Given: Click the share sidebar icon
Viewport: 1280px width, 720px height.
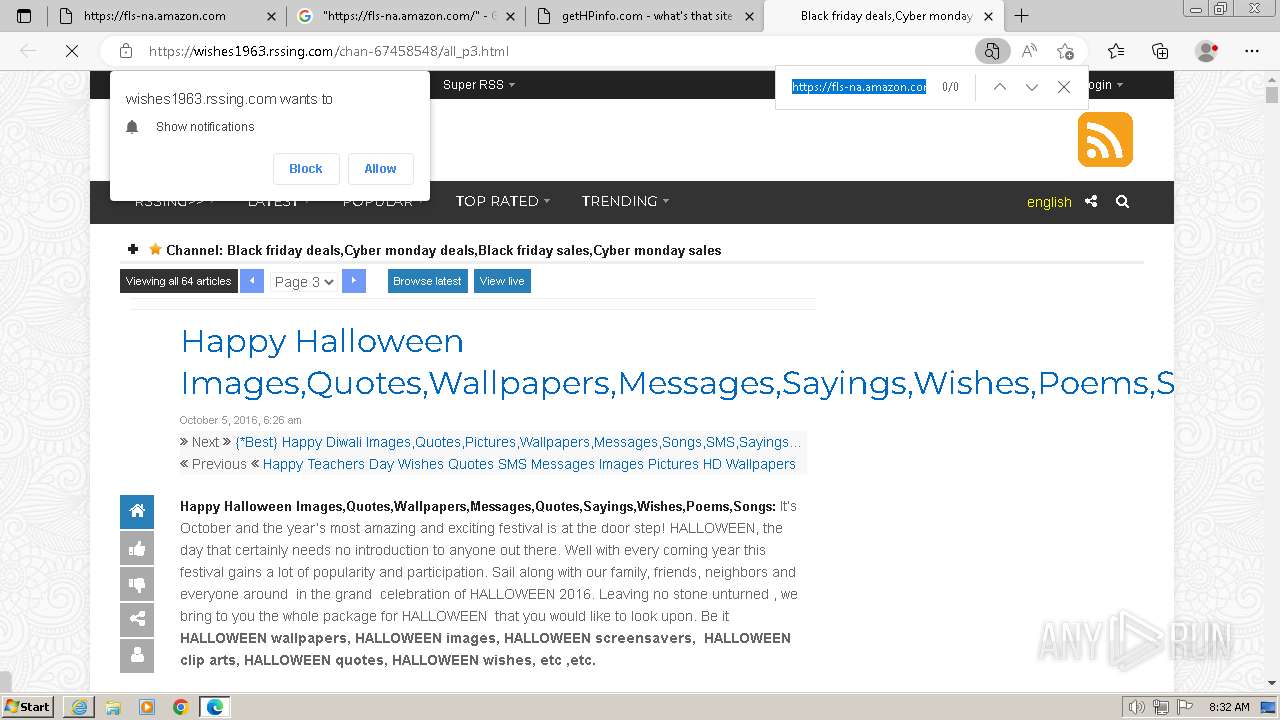Looking at the screenshot, I should coord(137,620).
